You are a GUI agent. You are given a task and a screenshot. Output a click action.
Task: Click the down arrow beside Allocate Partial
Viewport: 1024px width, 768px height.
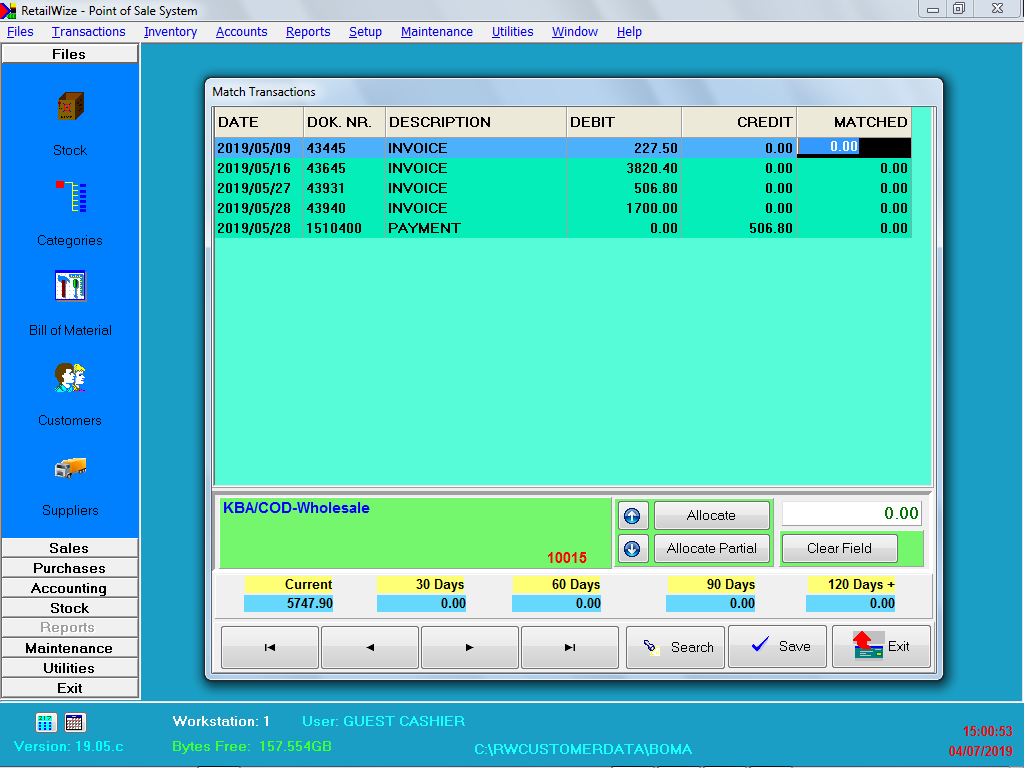tap(632, 548)
